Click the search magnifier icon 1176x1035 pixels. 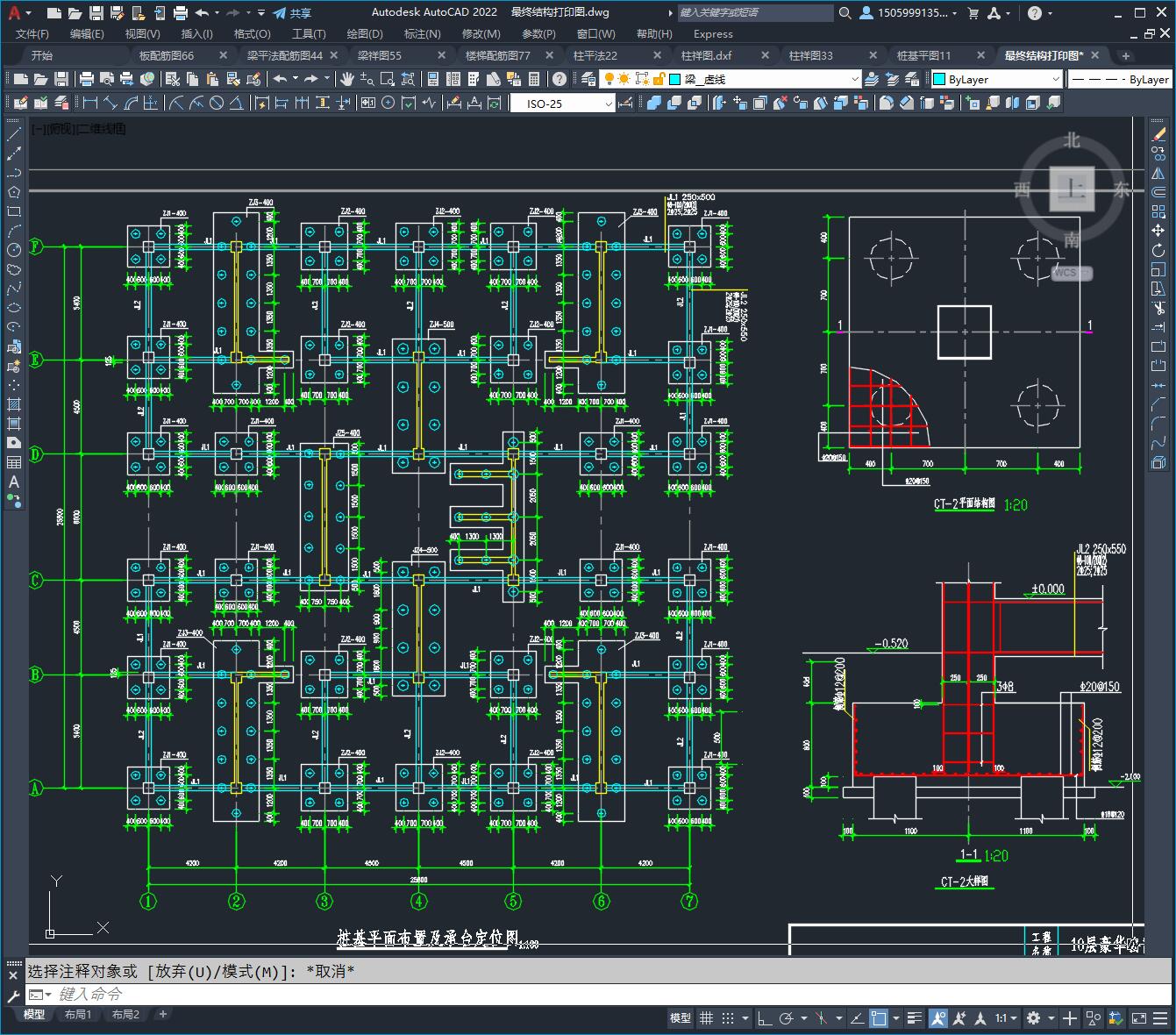[x=845, y=12]
